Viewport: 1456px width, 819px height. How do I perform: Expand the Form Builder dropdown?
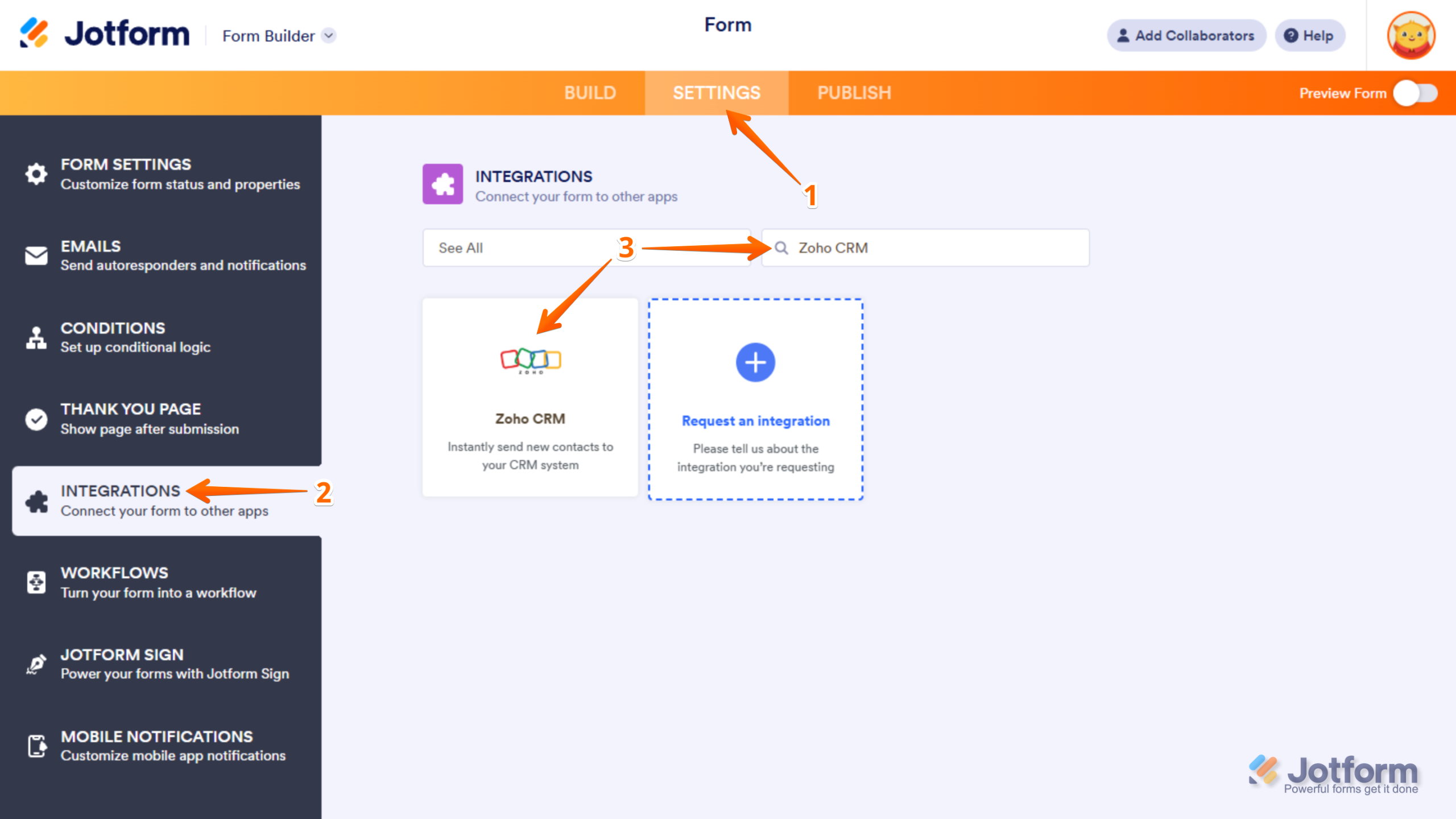328,35
